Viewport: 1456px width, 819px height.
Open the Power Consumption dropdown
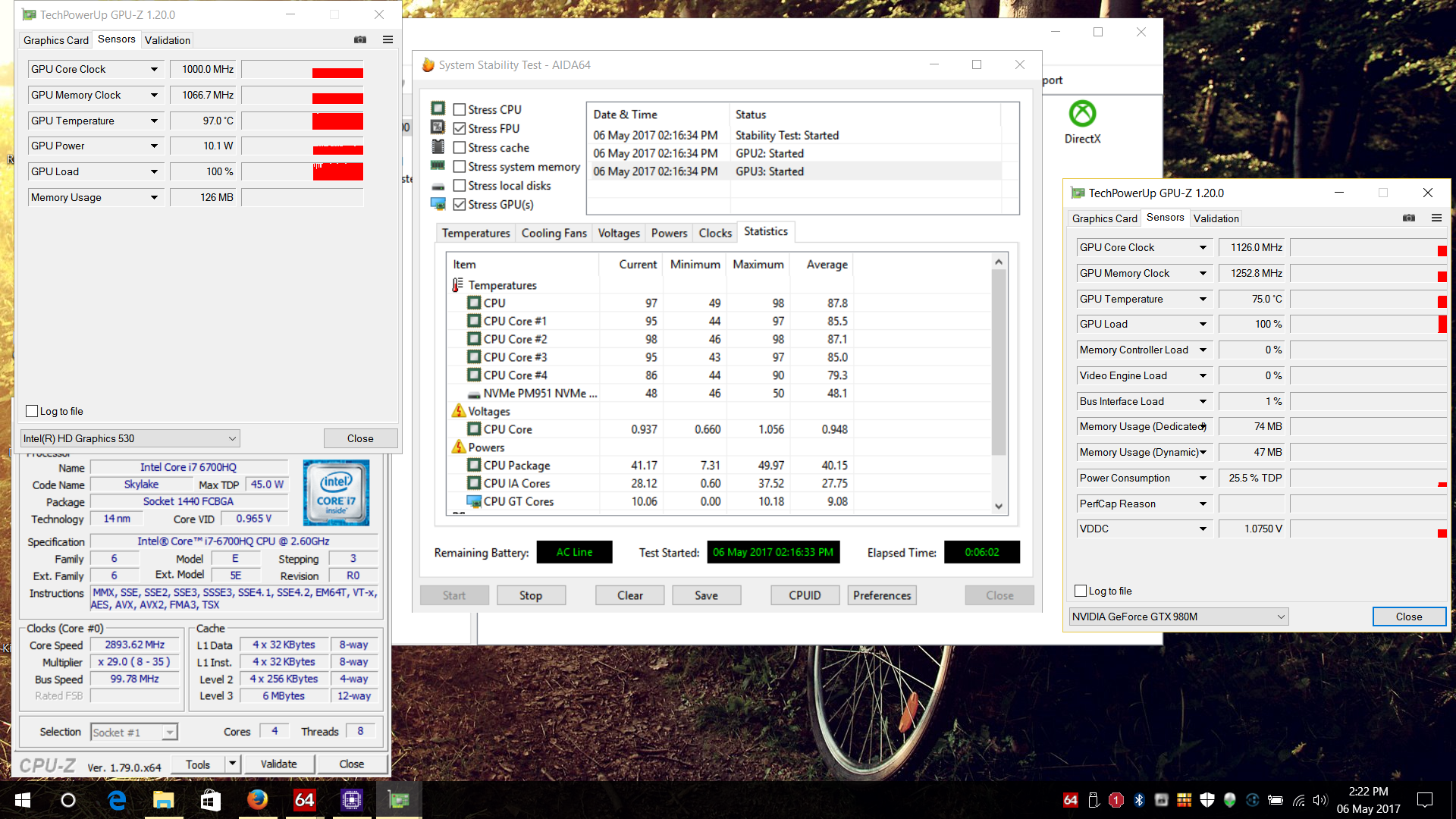pos(1203,478)
